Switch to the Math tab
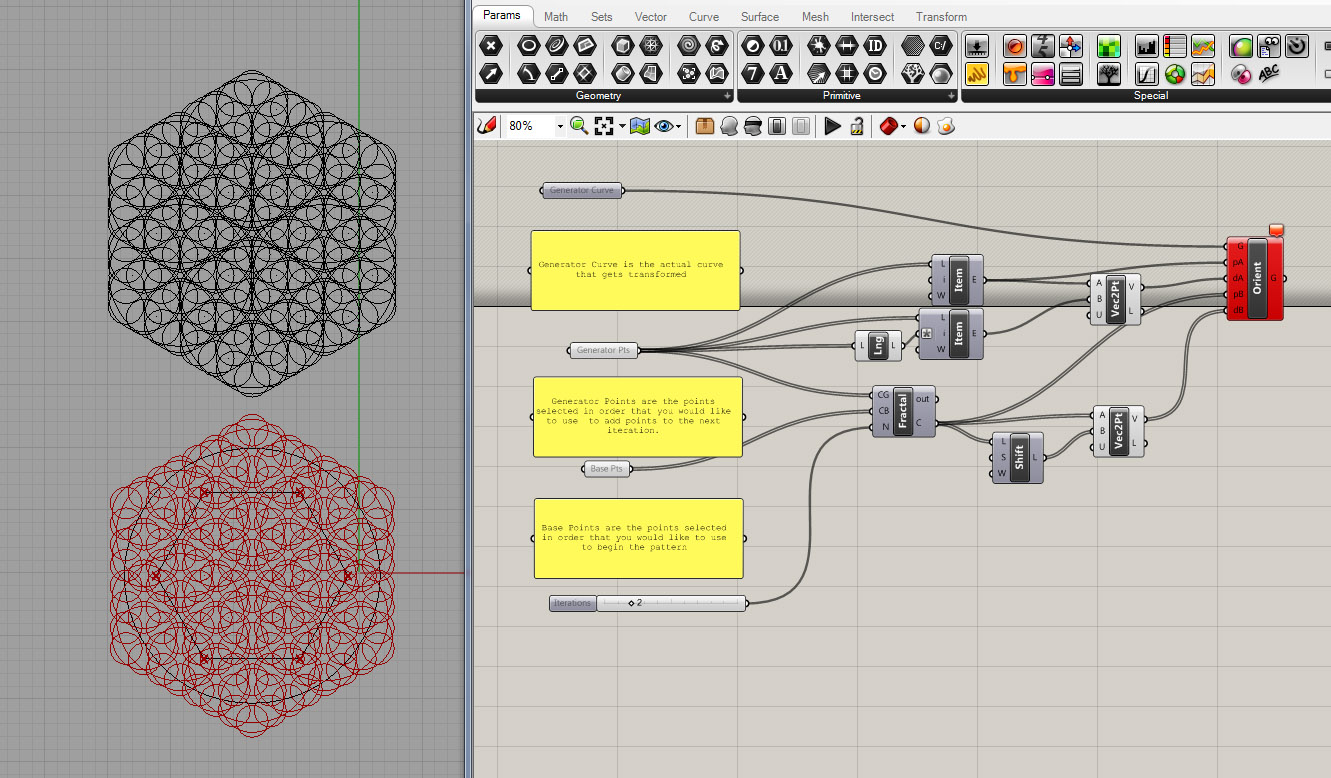Image resolution: width=1331 pixels, height=778 pixels. (x=556, y=17)
